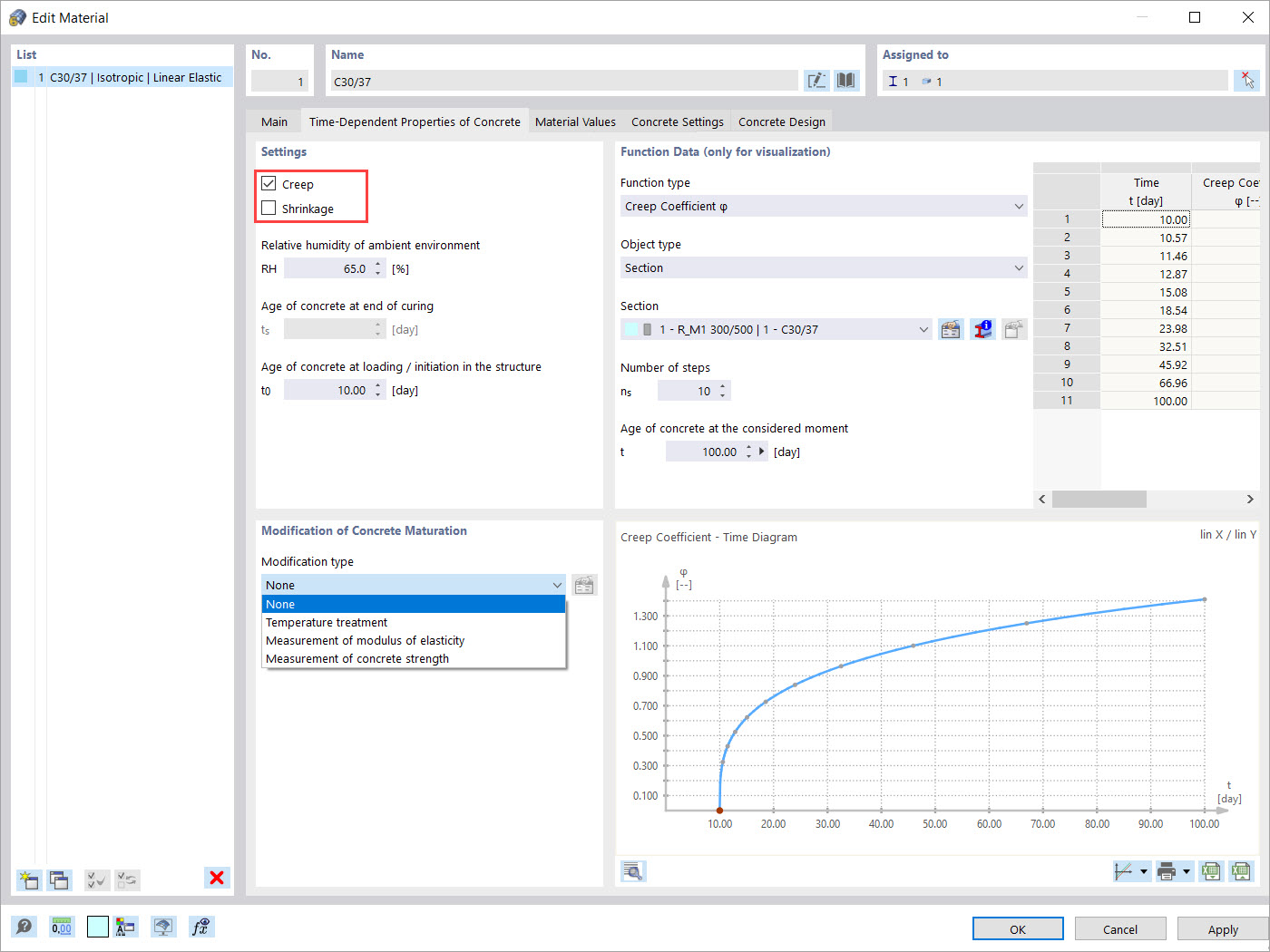Click the table horizontal scrollbar thumb
This screenshot has width=1270, height=952.
[x=1099, y=499]
